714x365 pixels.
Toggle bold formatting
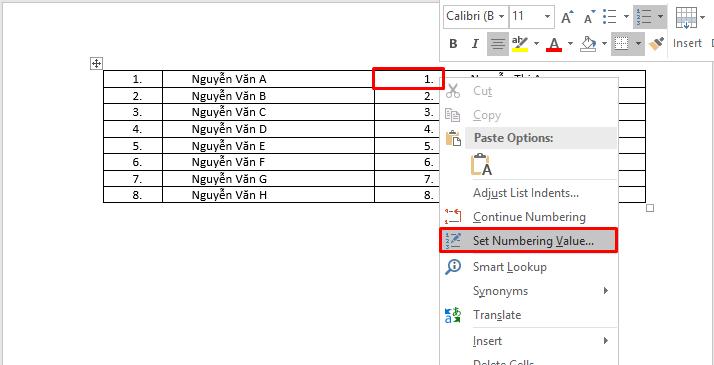[453, 44]
